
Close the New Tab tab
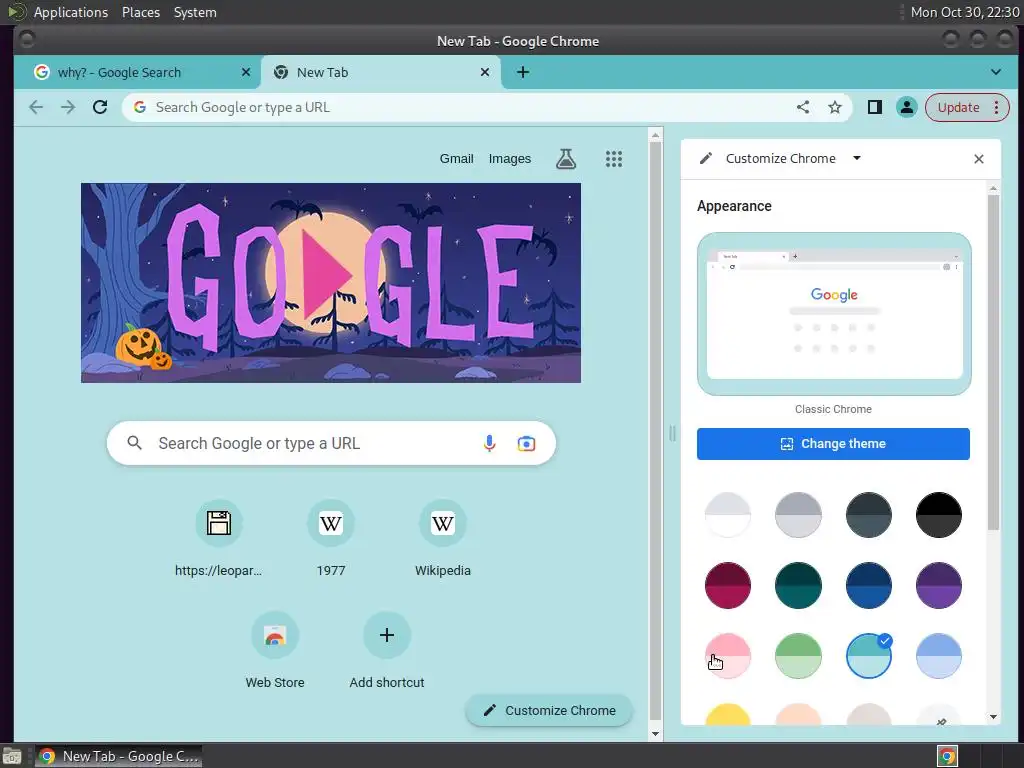[485, 72]
